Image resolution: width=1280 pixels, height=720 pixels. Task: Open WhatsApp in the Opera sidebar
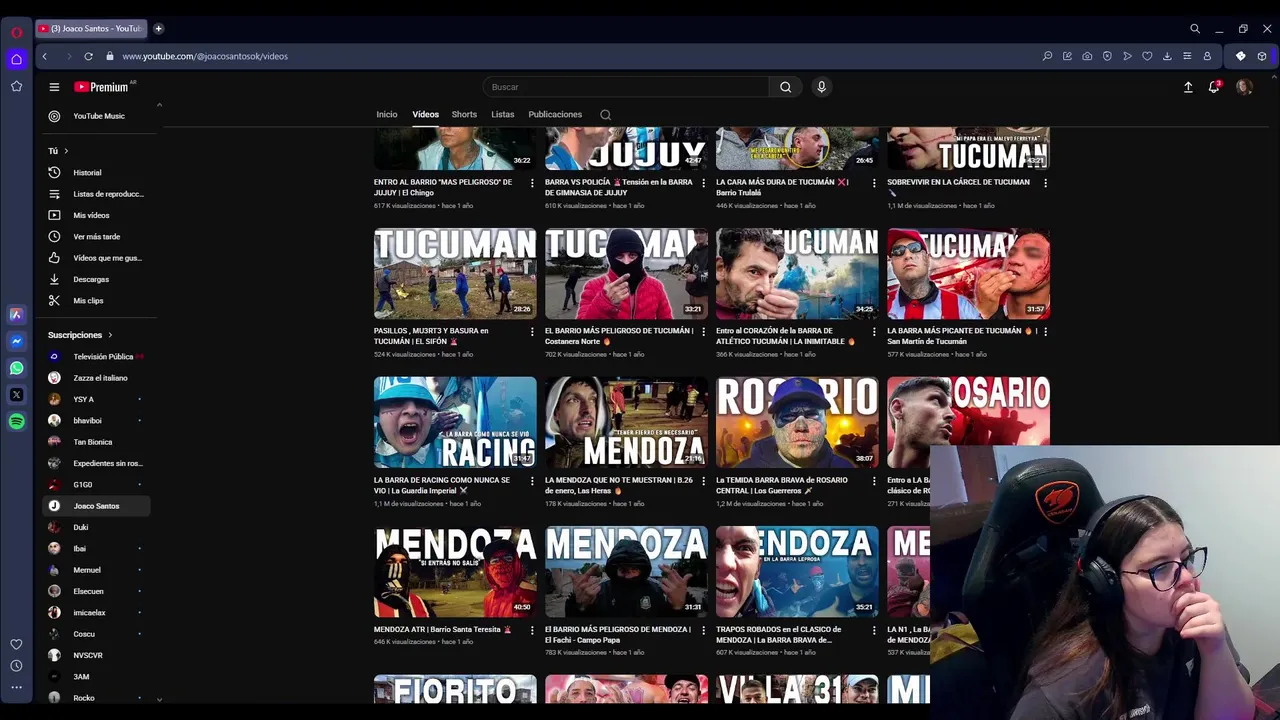click(16, 368)
